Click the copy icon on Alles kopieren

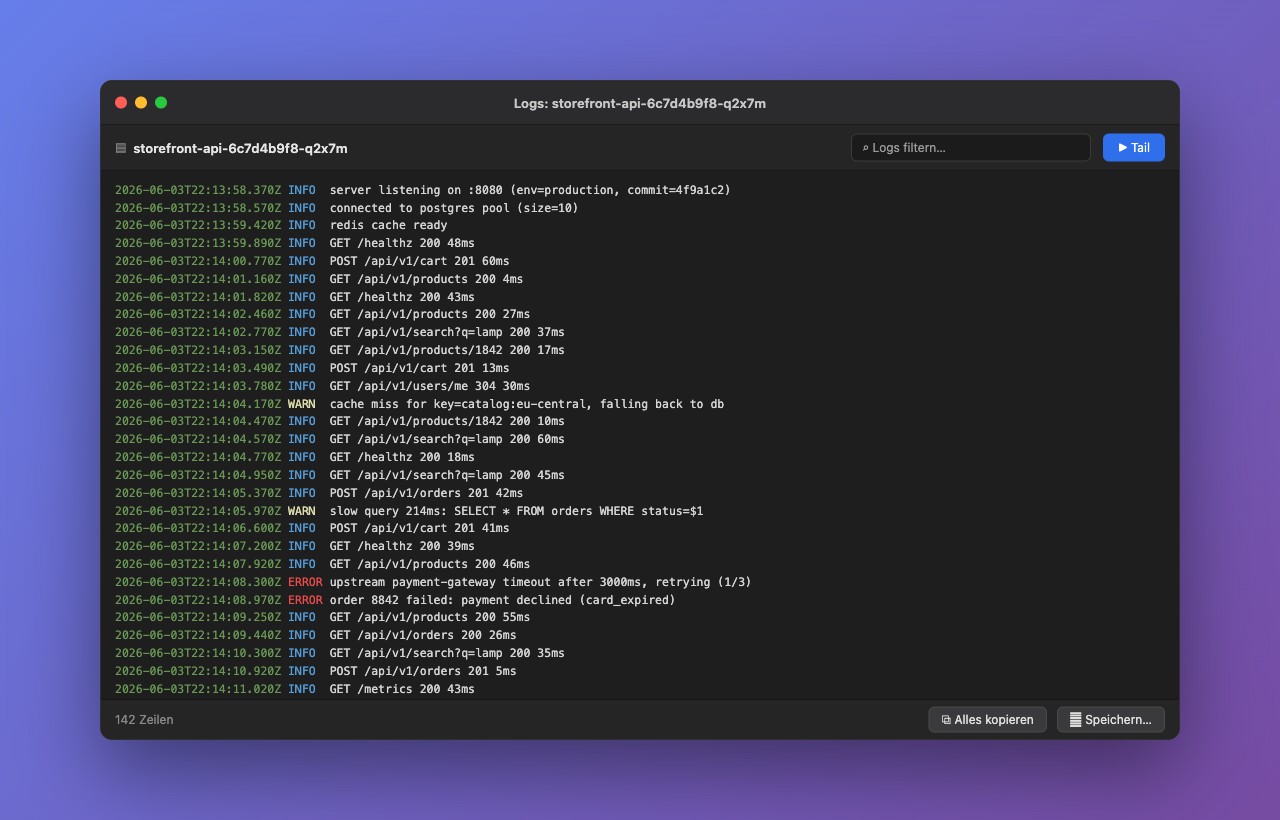coord(946,720)
